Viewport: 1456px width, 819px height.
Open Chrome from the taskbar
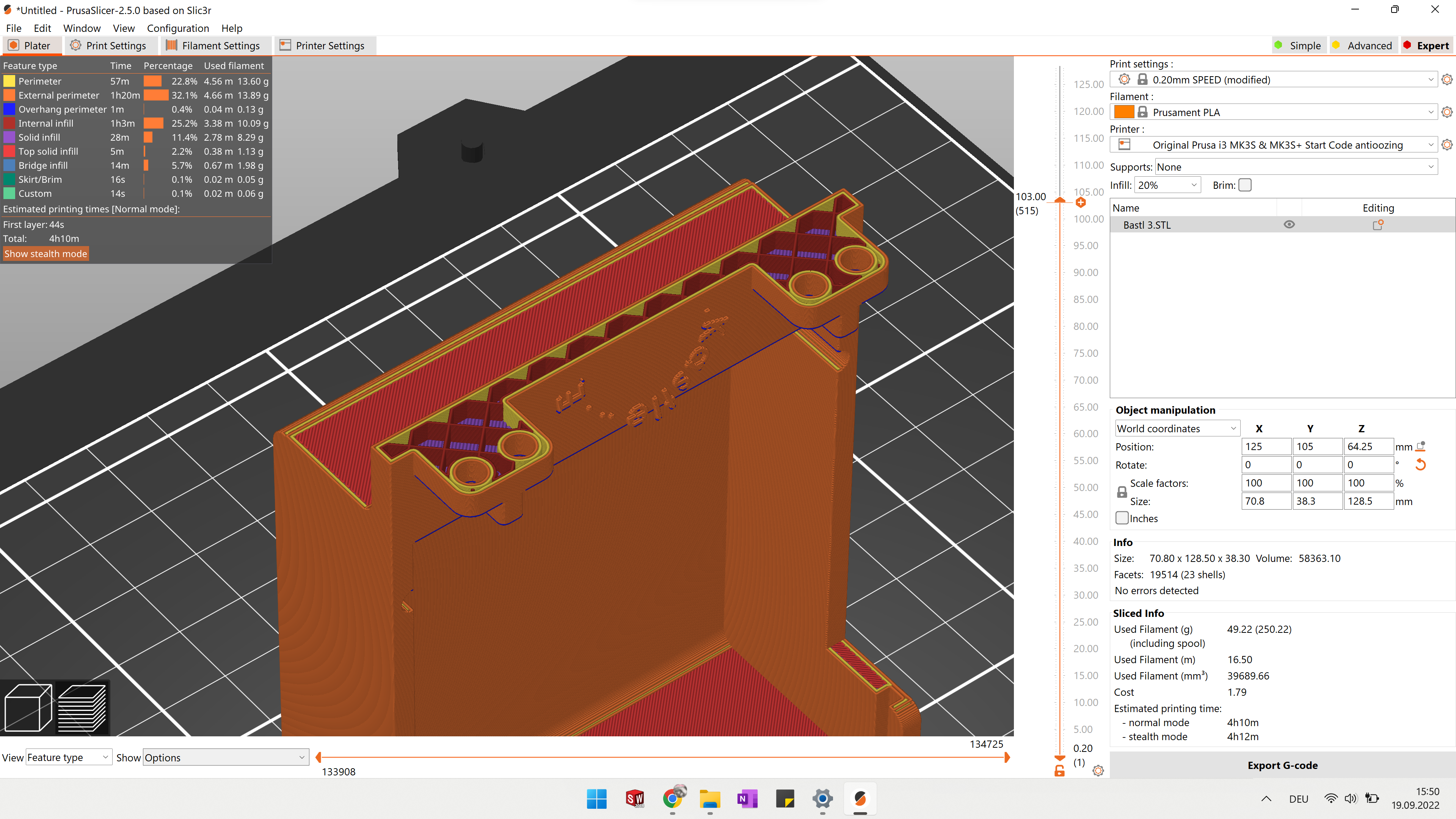(x=672, y=799)
